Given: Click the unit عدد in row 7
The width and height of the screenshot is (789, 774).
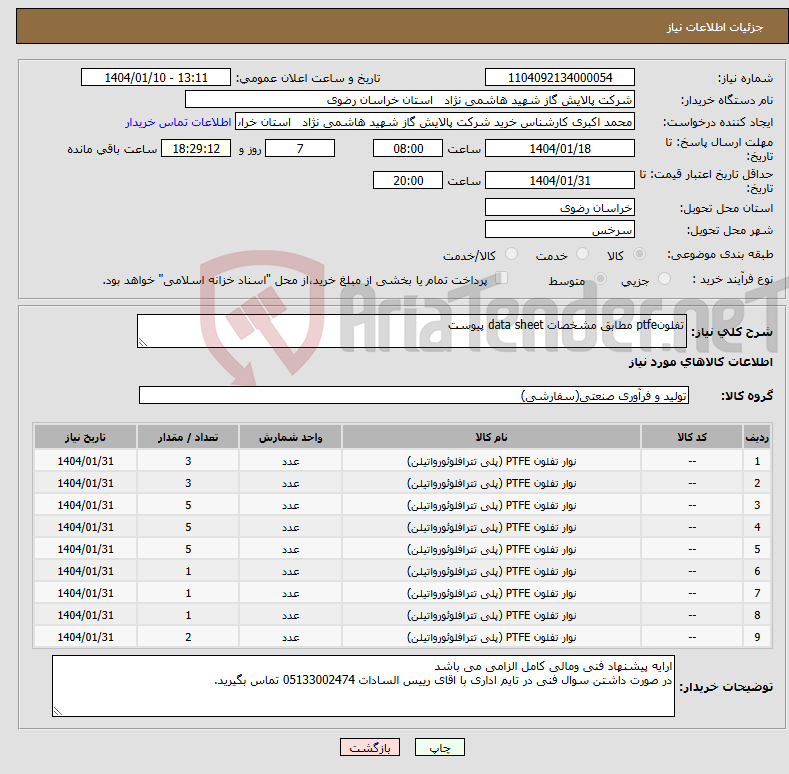Looking at the screenshot, I should point(290,594).
